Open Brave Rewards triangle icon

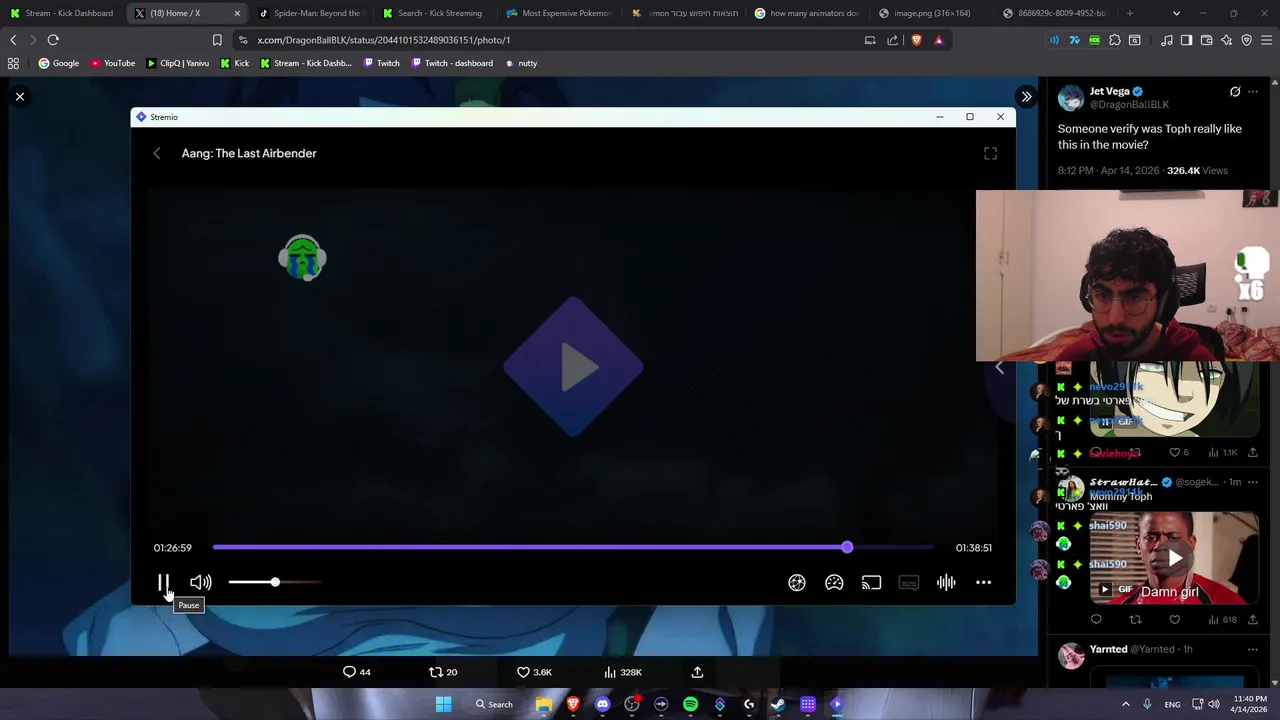point(938,40)
